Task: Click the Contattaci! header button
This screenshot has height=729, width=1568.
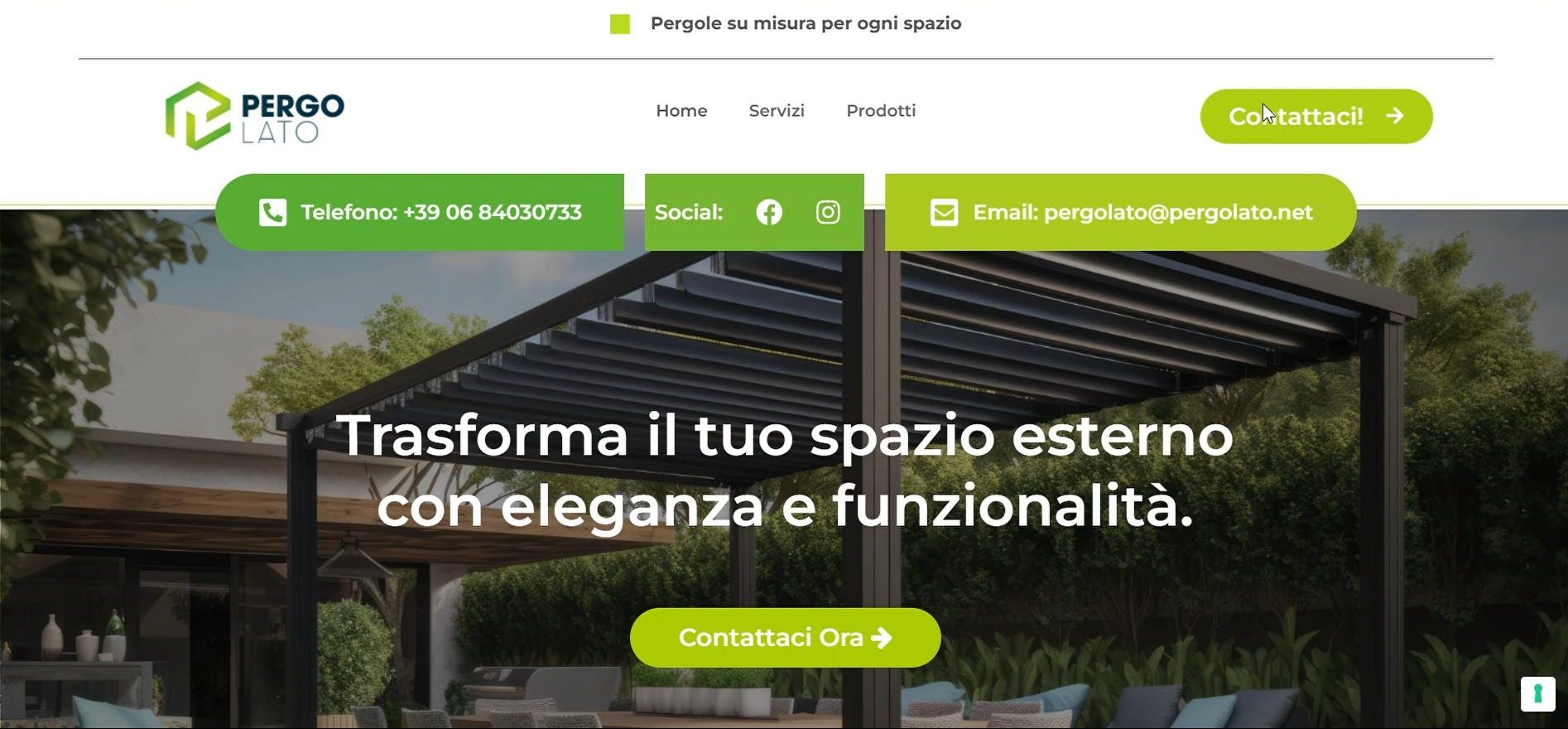Action: pos(1316,116)
